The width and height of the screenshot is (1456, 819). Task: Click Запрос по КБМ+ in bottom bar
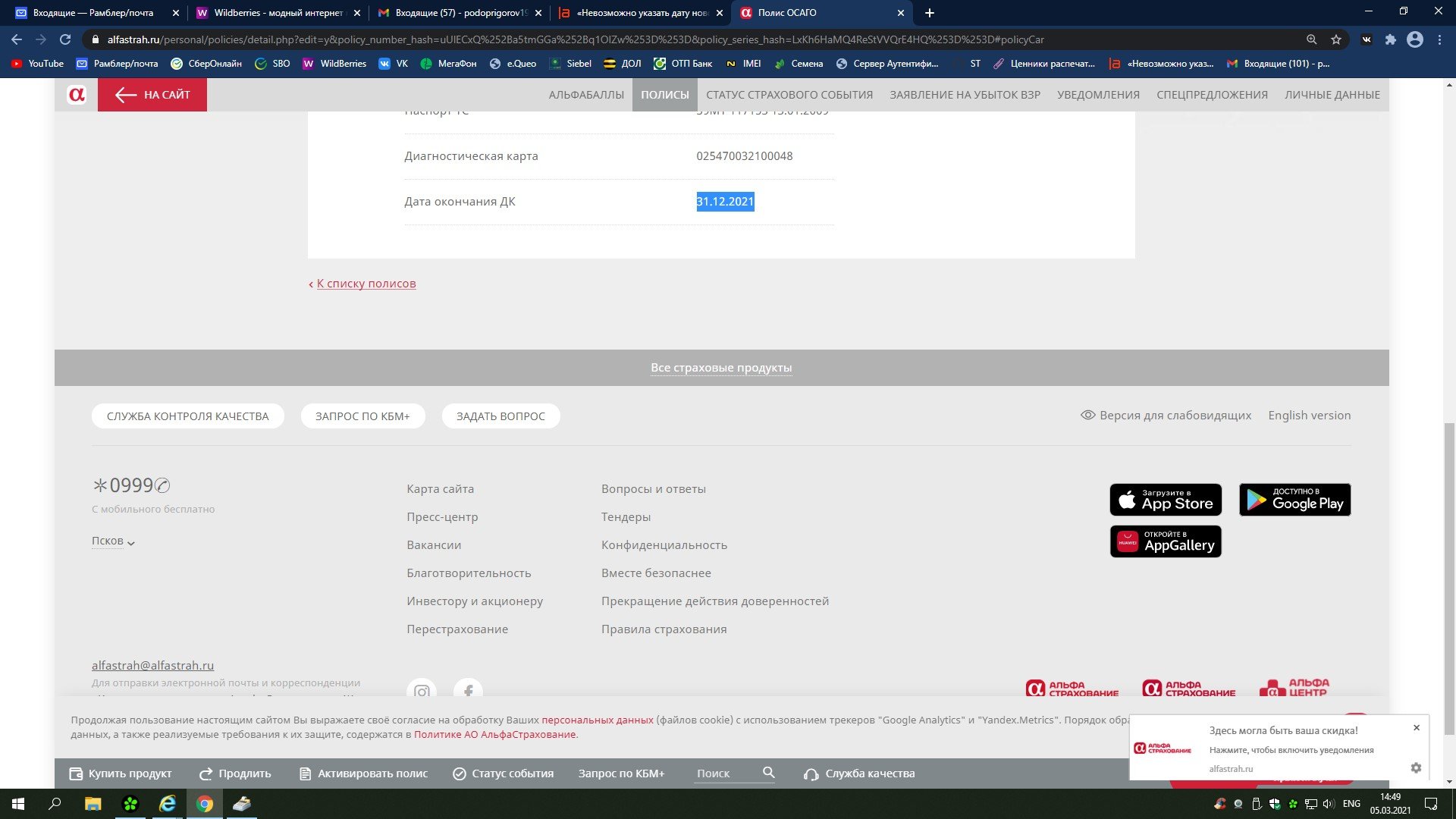pyautogui.click(x=621, y=773)
